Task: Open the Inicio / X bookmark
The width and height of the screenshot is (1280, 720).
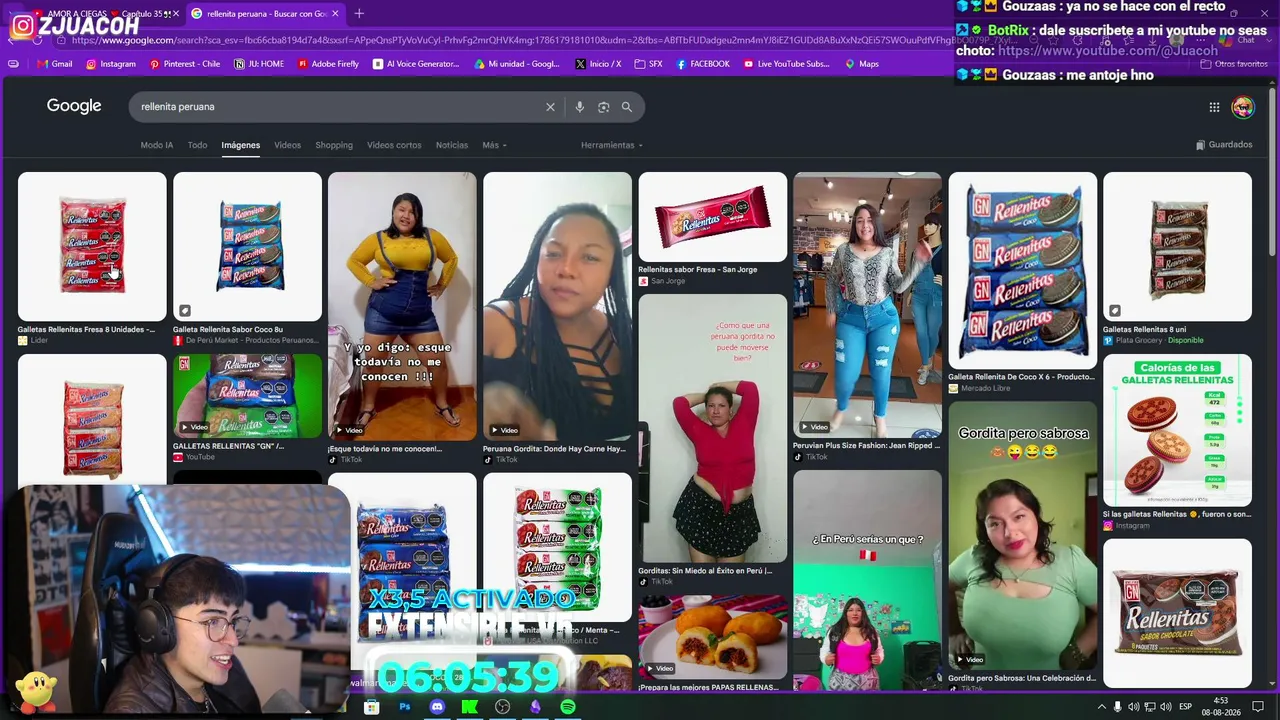Action: 598,64
